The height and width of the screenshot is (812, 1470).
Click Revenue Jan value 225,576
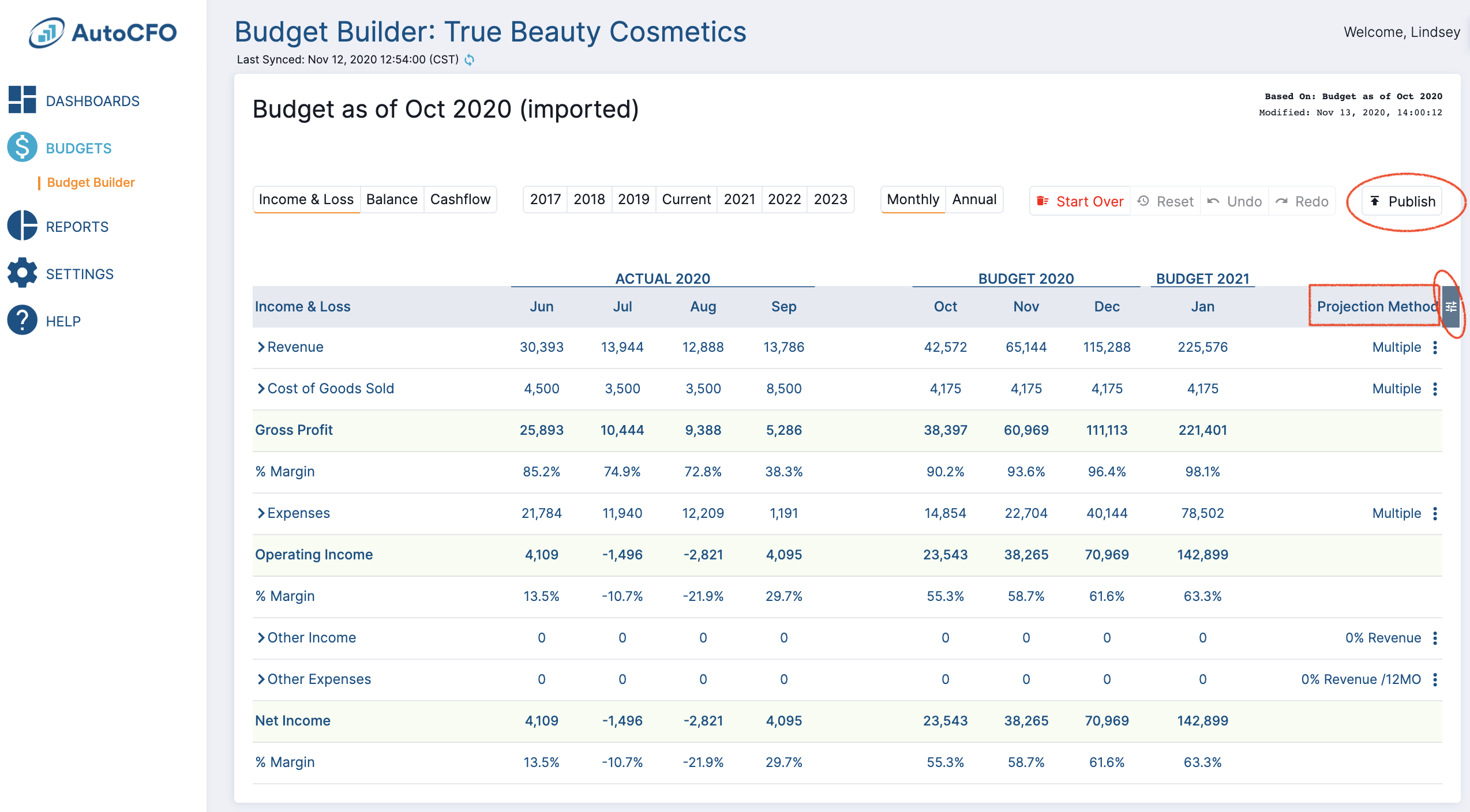[1203, 347]
